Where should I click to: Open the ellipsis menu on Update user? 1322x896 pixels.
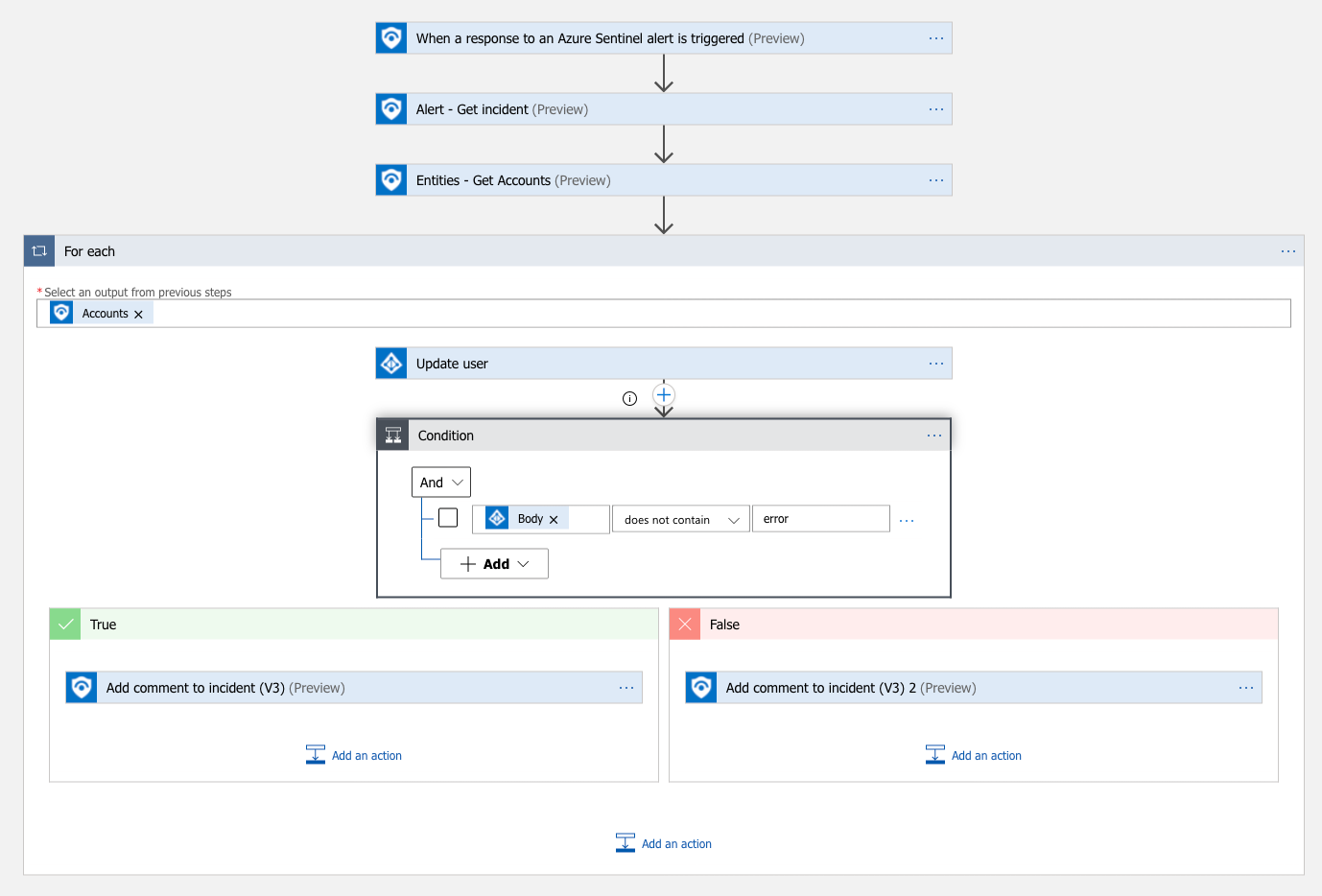936,364
